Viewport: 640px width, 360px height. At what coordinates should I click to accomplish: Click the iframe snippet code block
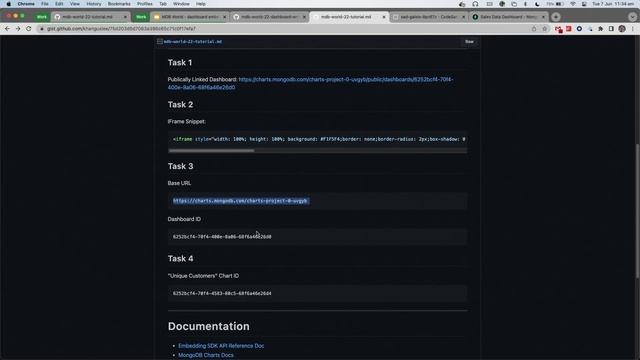318,139
